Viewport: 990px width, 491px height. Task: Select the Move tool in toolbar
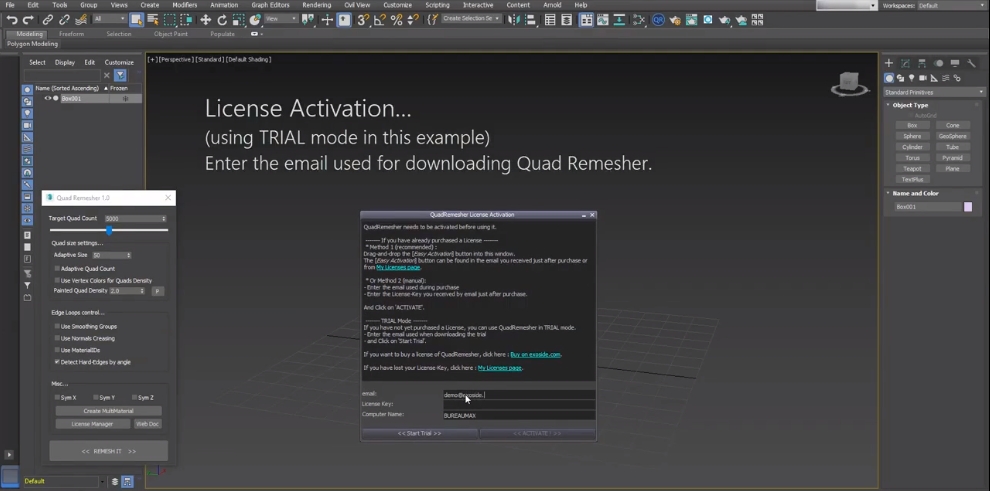click(206, 19)
